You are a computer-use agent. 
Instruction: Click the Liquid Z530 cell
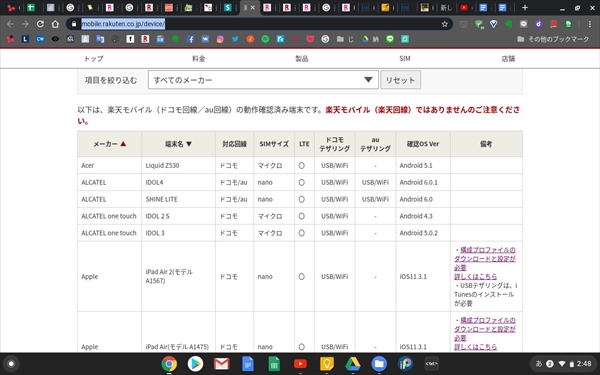[x=178, y=165]
